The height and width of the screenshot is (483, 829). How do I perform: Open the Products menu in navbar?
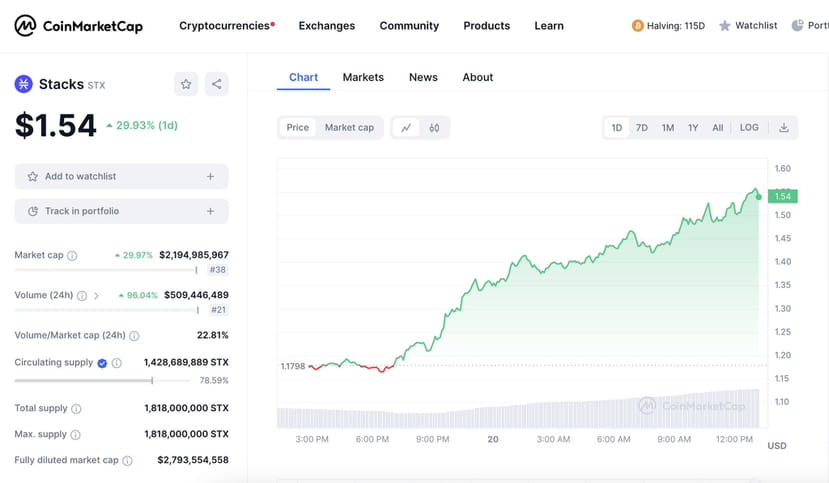click(486, 26)
